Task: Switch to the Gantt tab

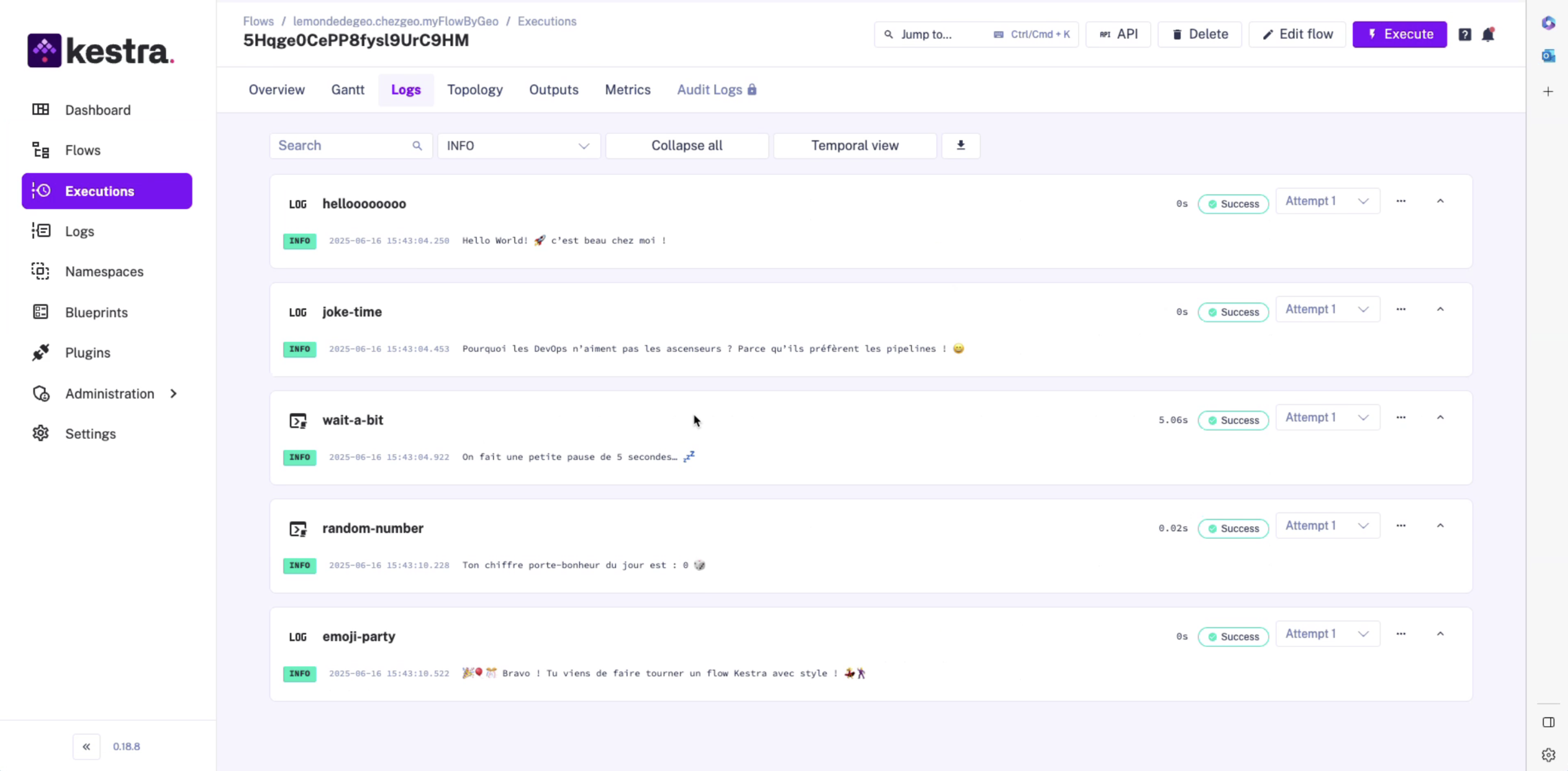Action: 348,90
